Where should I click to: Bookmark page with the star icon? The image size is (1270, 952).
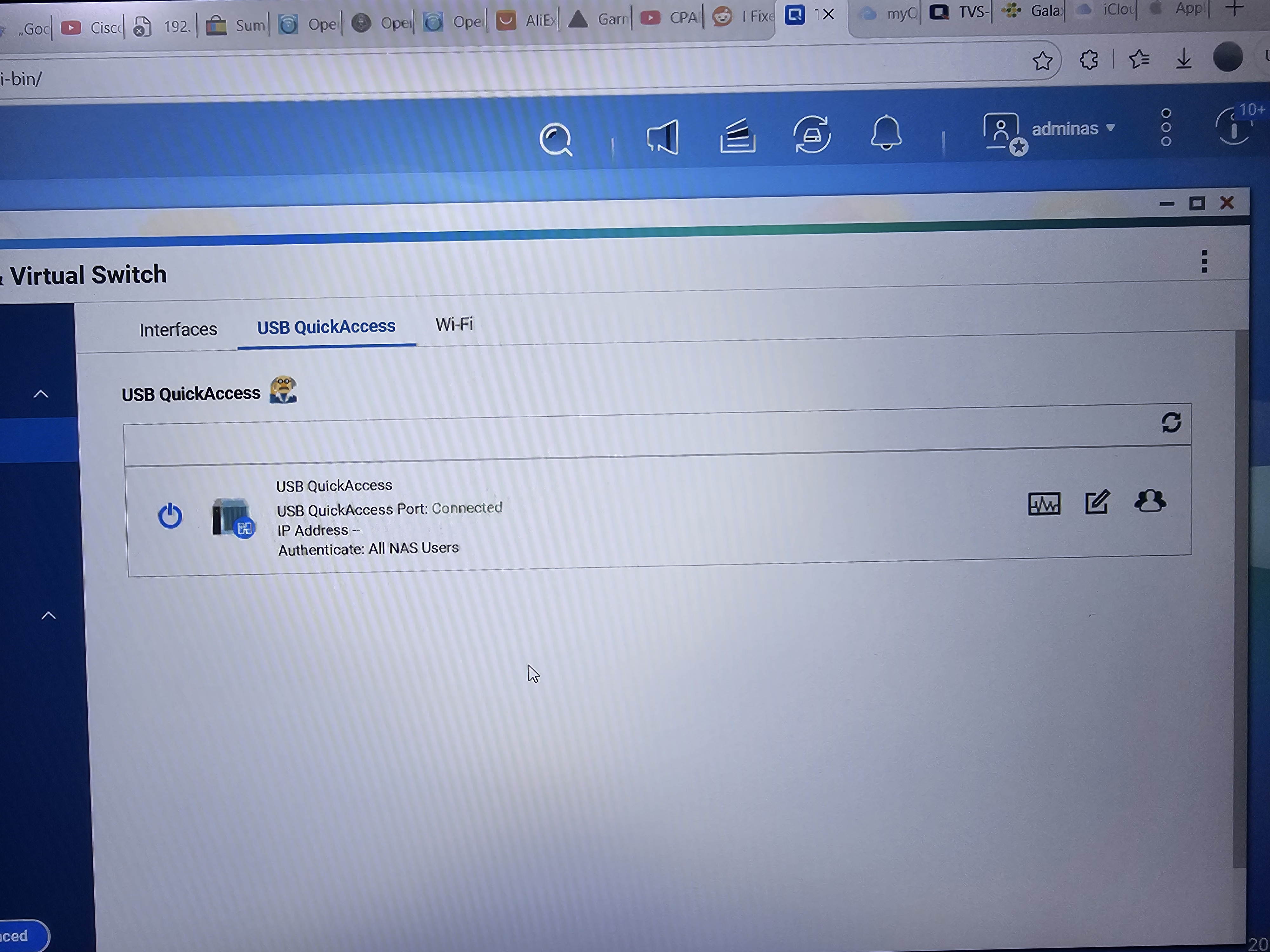point(1043,60)
